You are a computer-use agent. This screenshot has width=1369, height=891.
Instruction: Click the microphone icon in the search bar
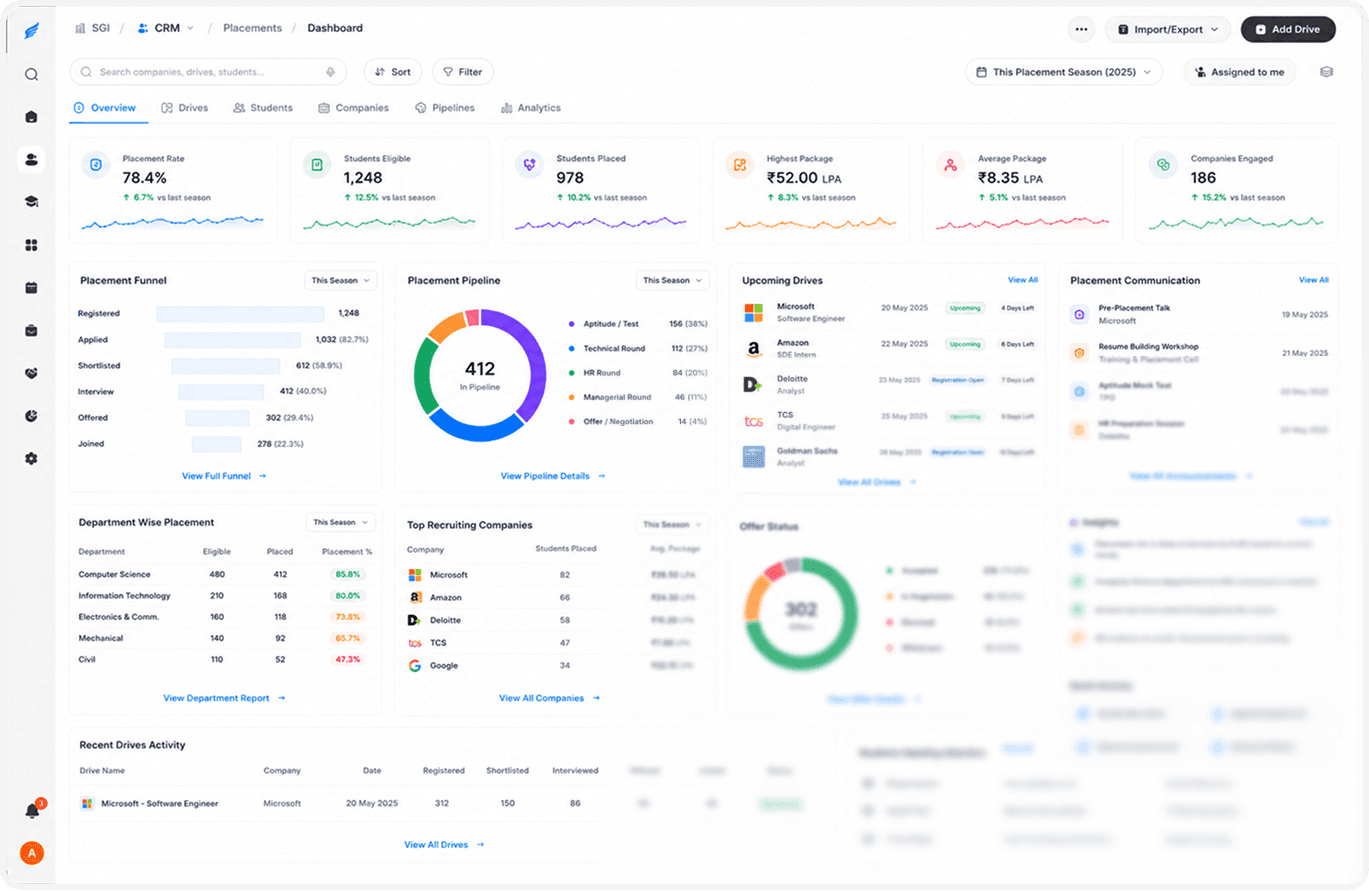point(331,72)
